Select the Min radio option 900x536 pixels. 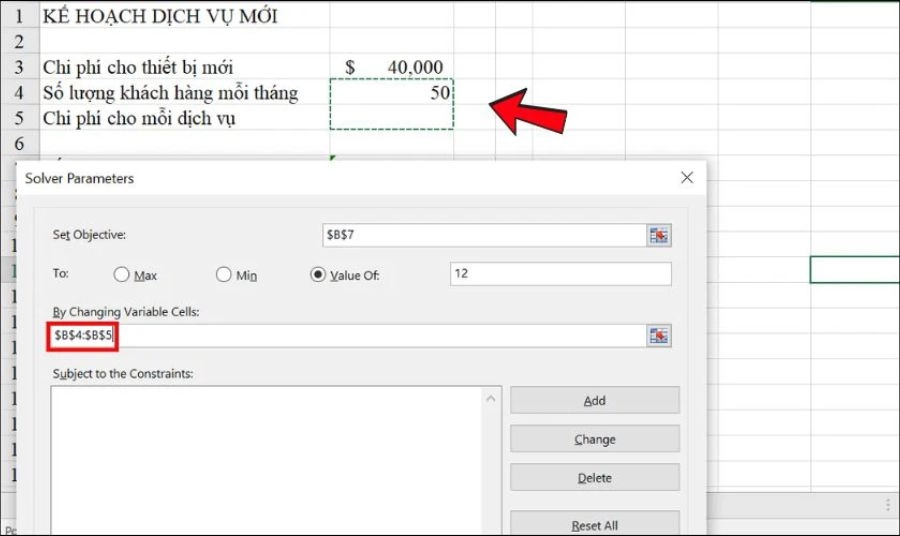point(223,275)
